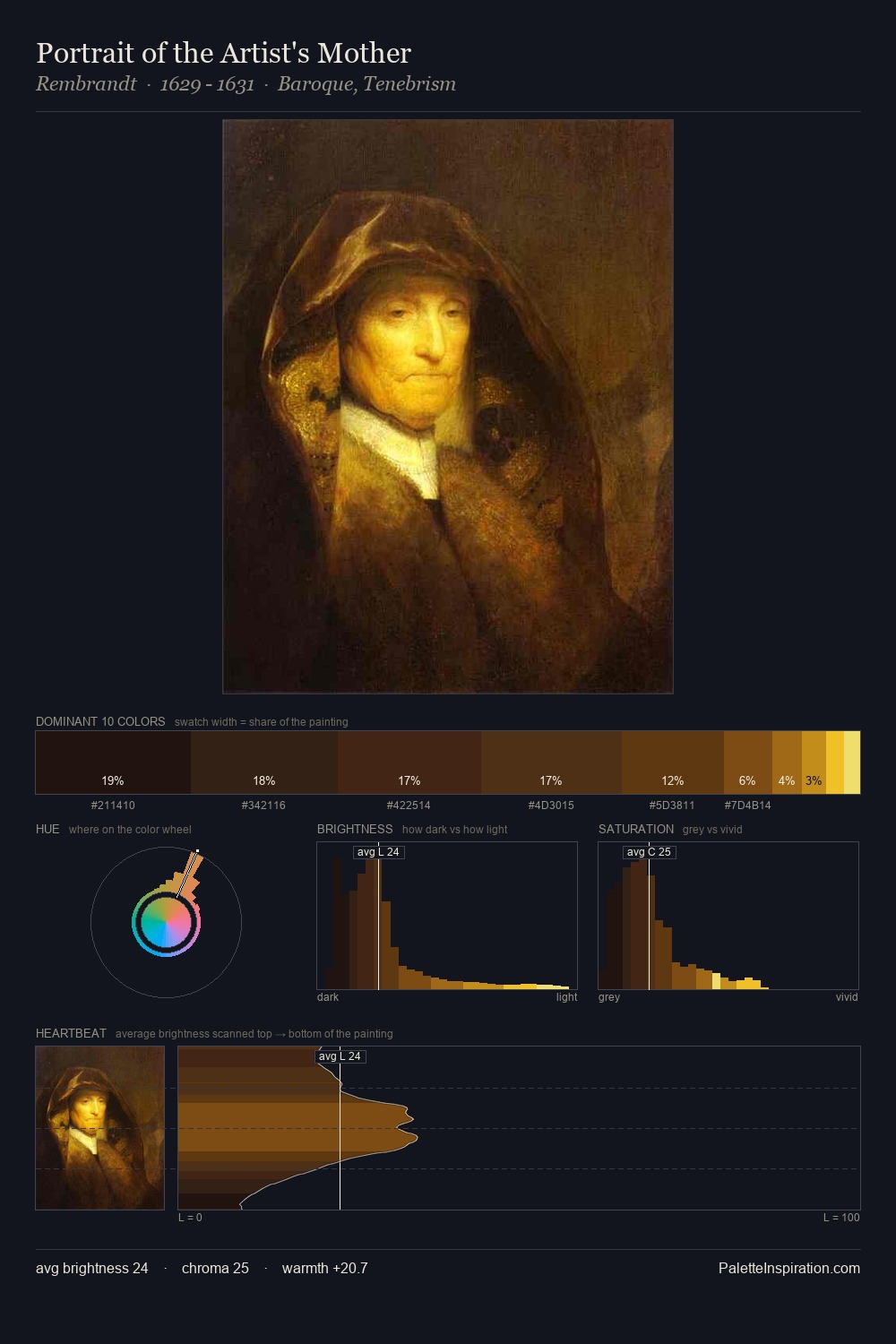Open the main Rembrandt portrait image

[x=448, y=407]
